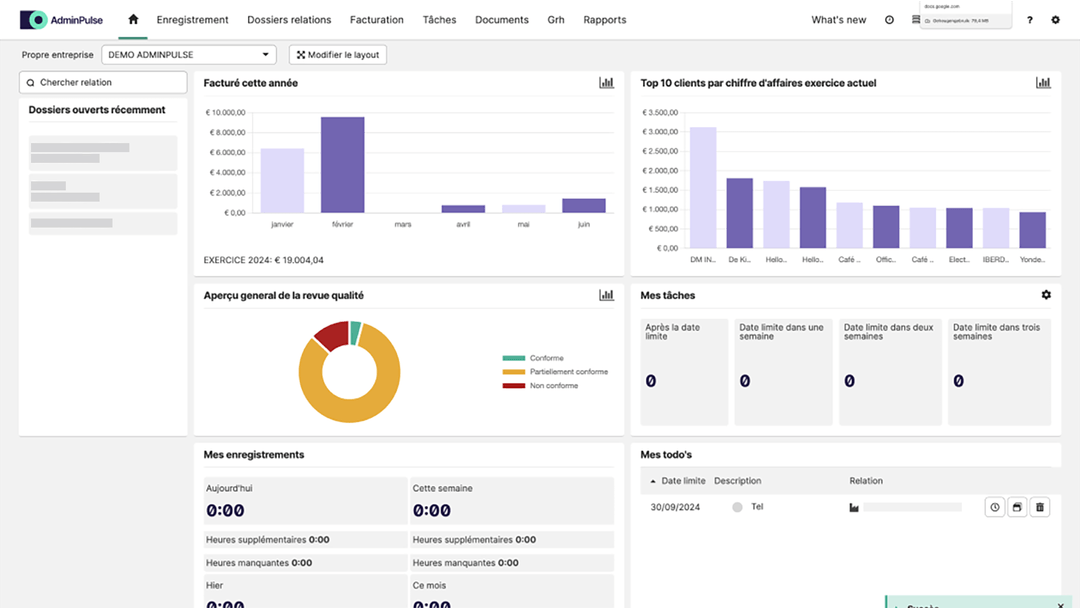This screenshot has height=608, width=1080.
Task: Open the settings gear in the top bar
Action: [1056, 19]
